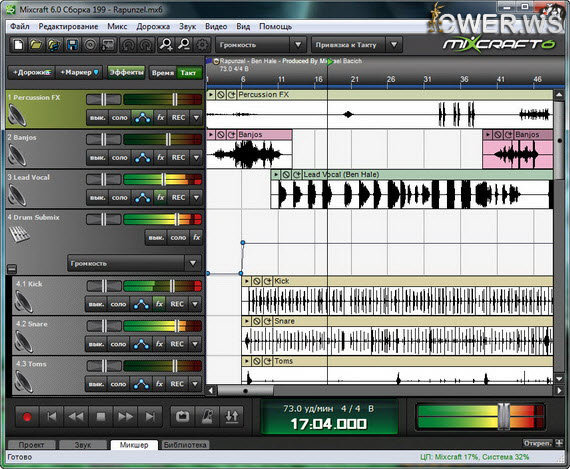Screen dimensions: 570x469
Task: Toggle loop mode button
Action: coord(182,417)
